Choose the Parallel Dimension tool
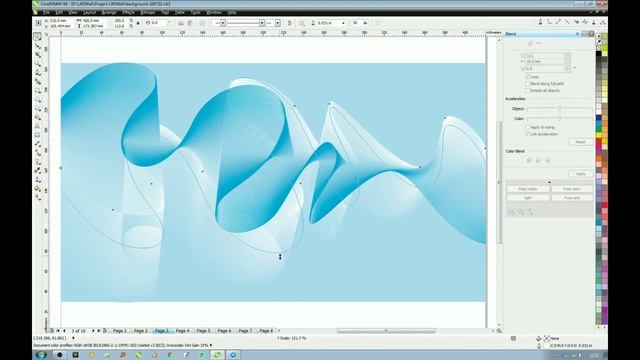This screenshot has width=640, height=360. point(38,144)
